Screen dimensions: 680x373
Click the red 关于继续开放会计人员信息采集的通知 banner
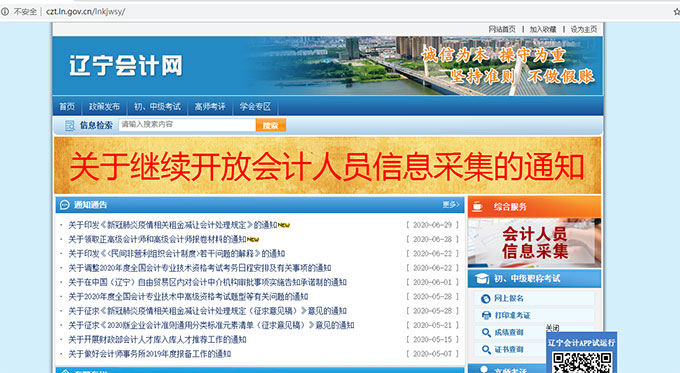(327, 166)
